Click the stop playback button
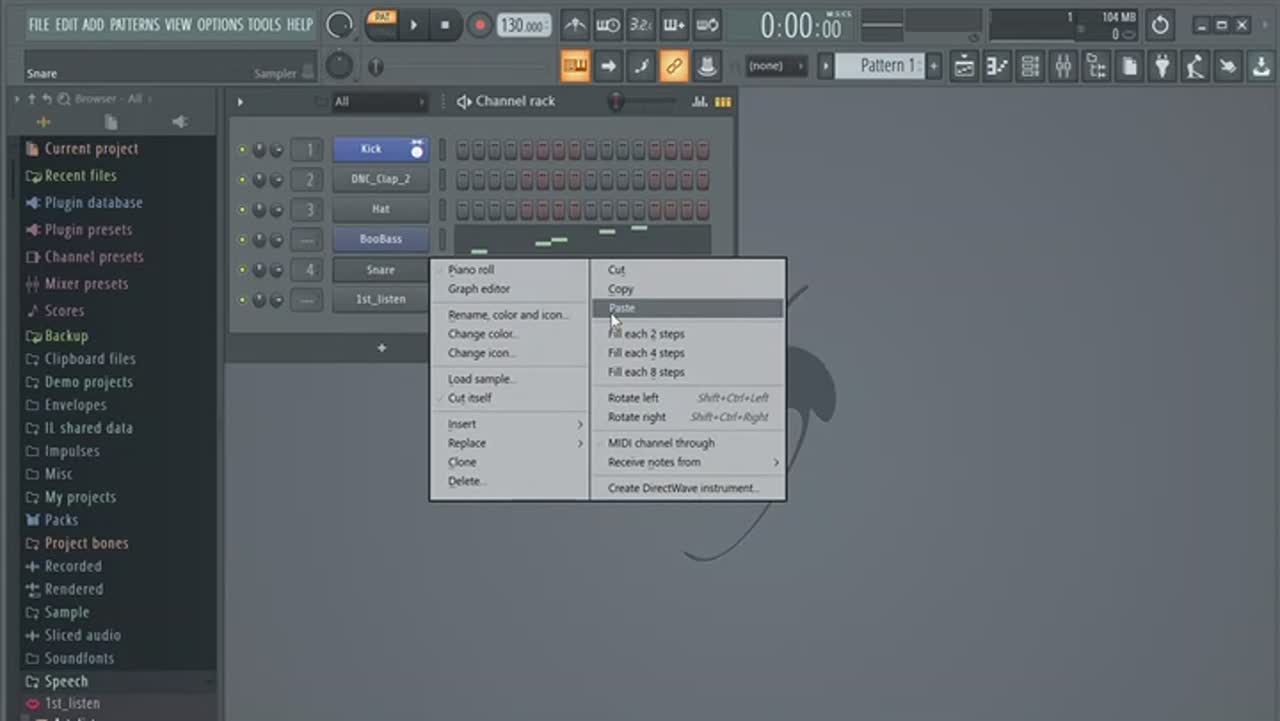Viewport: 1280px width, 721px height. pyautogui.click(x=445, y=25)
